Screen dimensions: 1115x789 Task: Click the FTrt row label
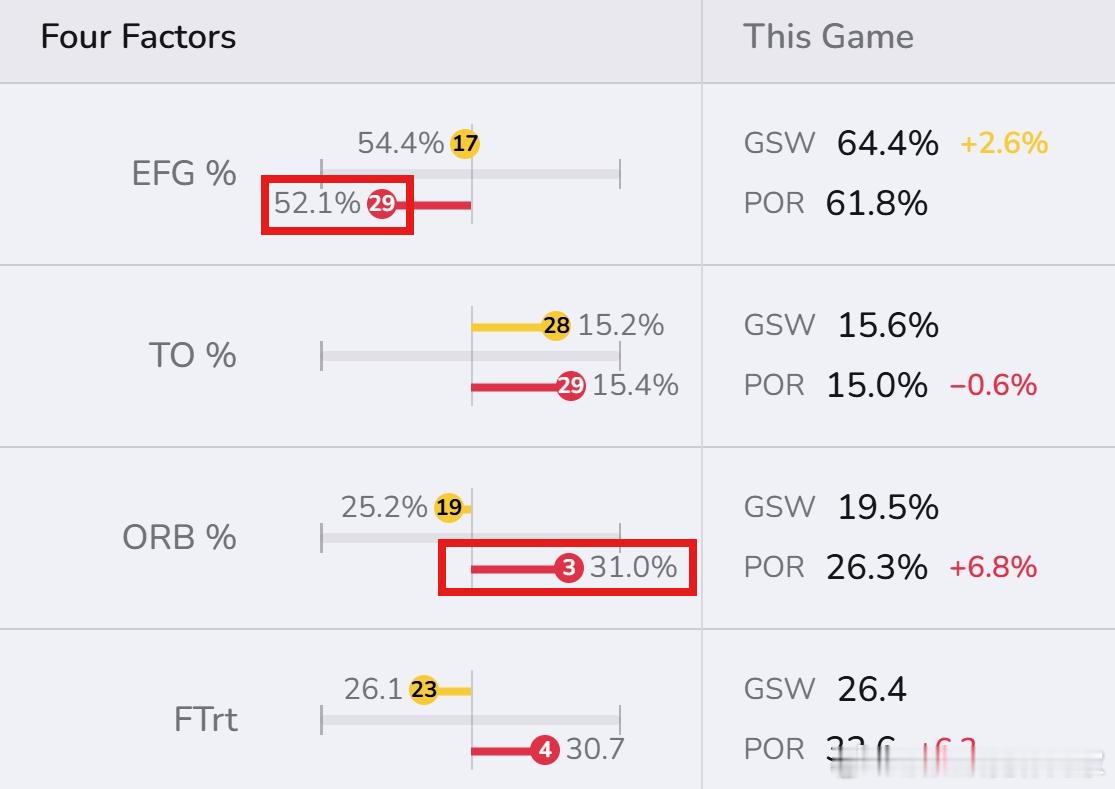(x=205, y=720)
